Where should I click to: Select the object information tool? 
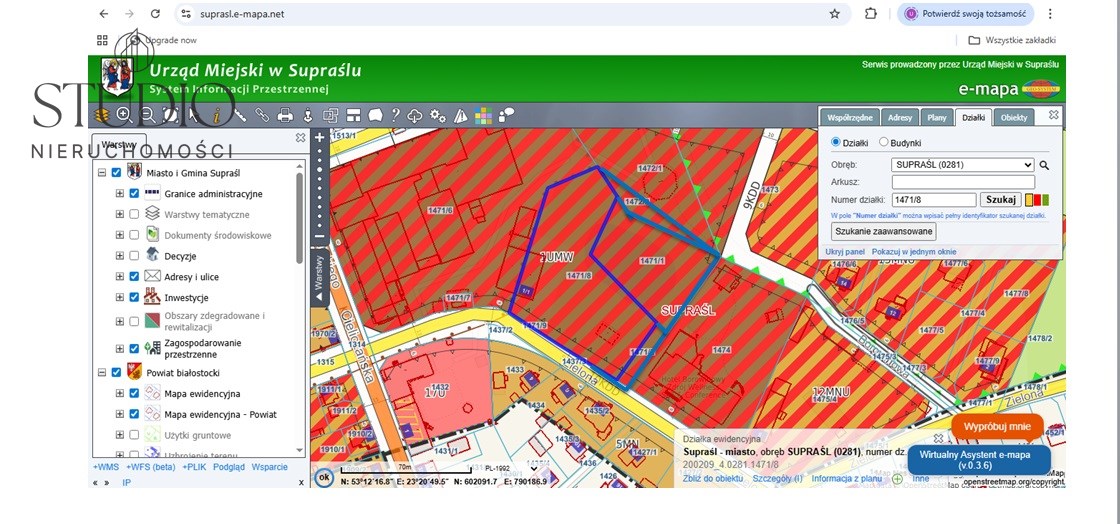(x=216, y=115)
